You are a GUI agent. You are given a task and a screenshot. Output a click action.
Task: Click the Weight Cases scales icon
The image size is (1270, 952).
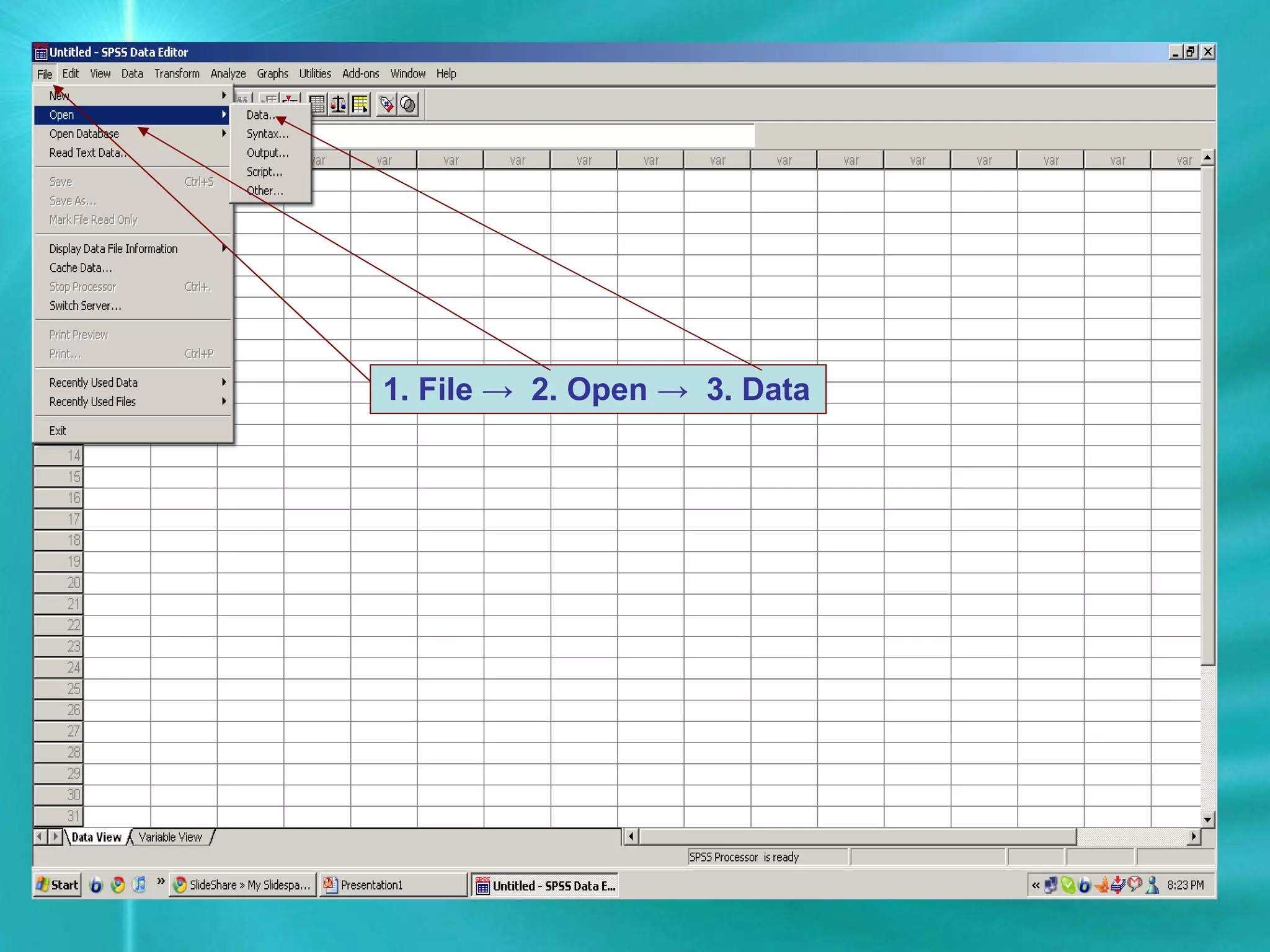339,104
